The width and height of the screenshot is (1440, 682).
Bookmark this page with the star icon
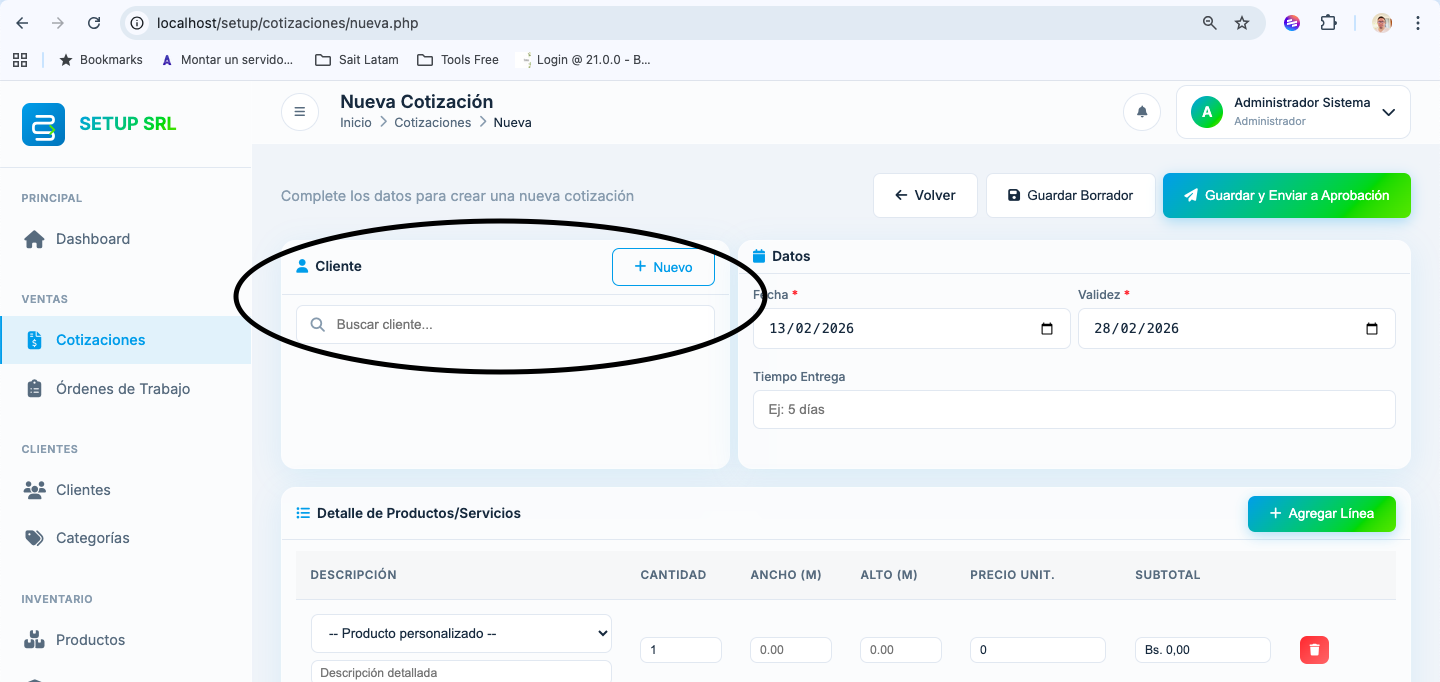(x=1242, y=23)
